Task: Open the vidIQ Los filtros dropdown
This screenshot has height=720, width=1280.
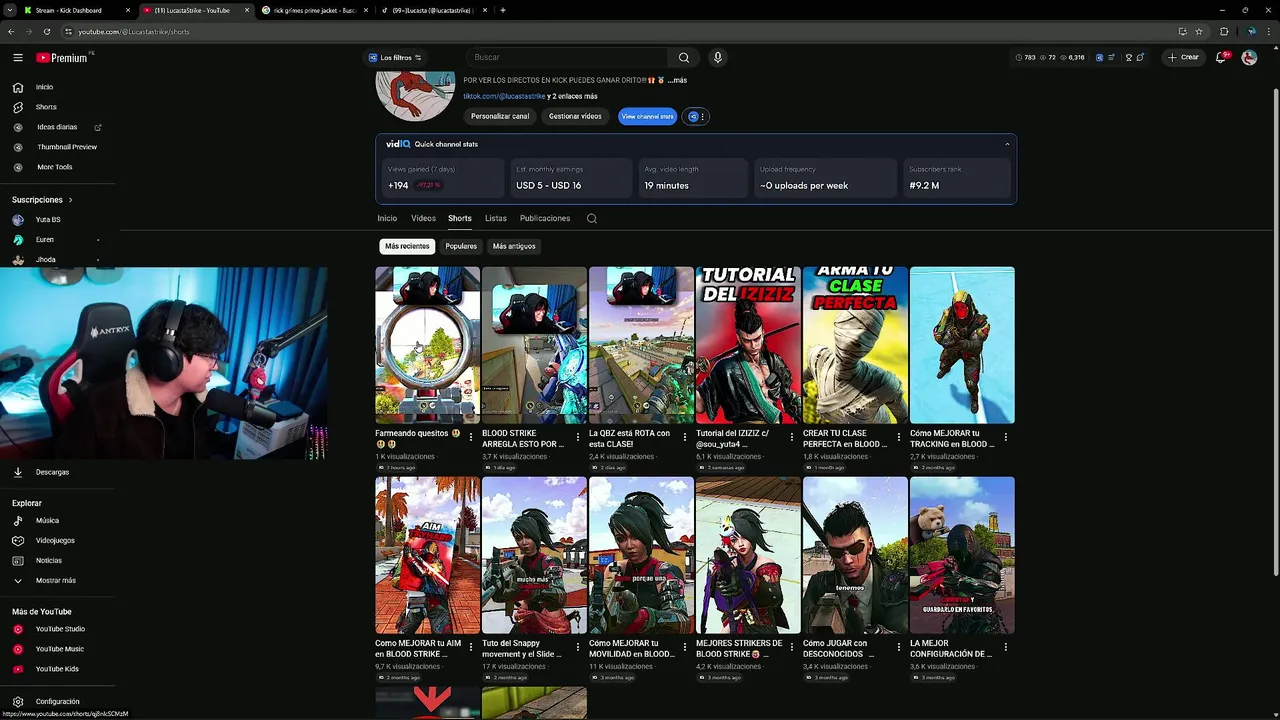Action: [x=395, y=58]
